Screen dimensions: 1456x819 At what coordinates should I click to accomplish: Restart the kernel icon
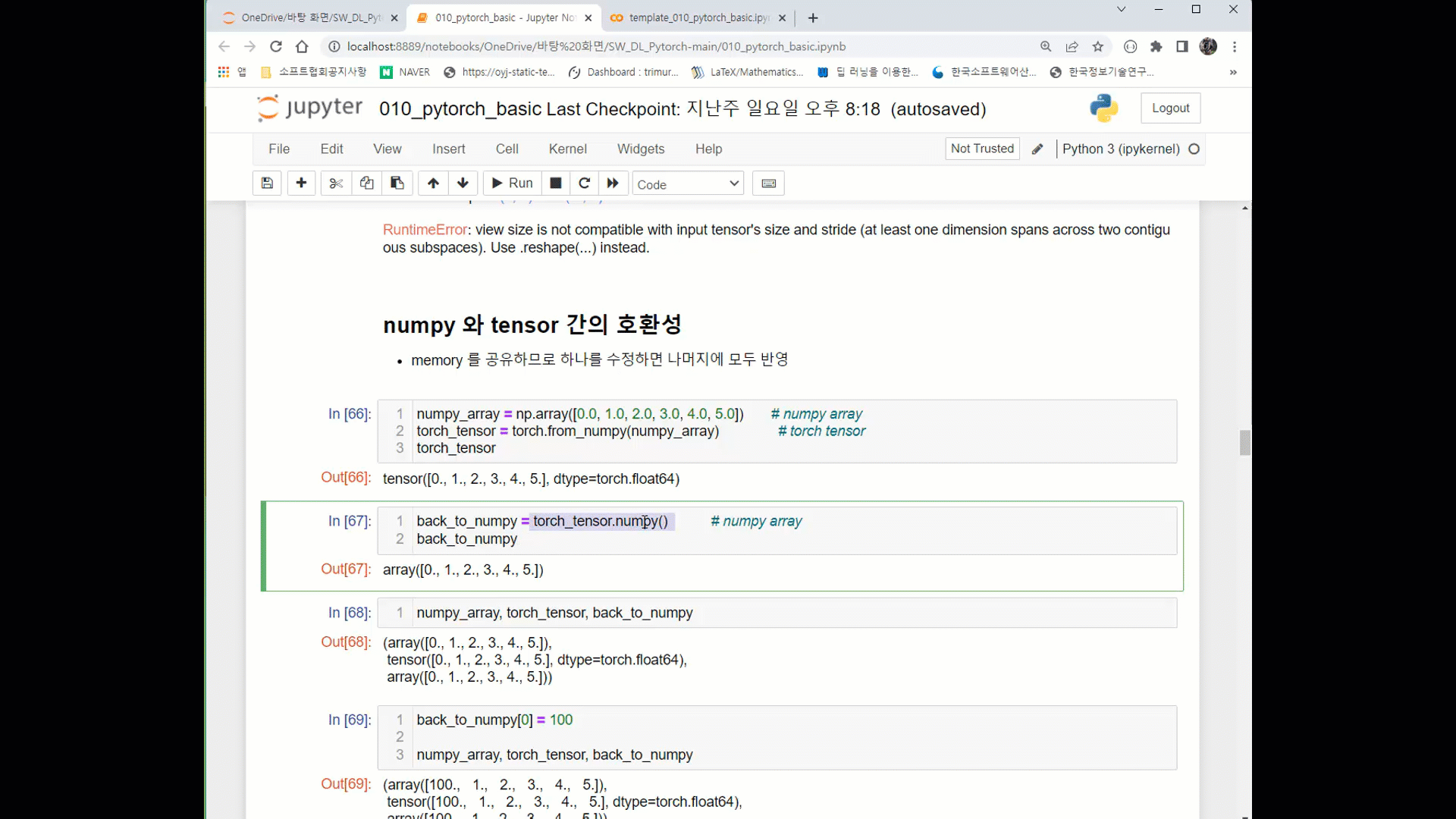[584, 183]
